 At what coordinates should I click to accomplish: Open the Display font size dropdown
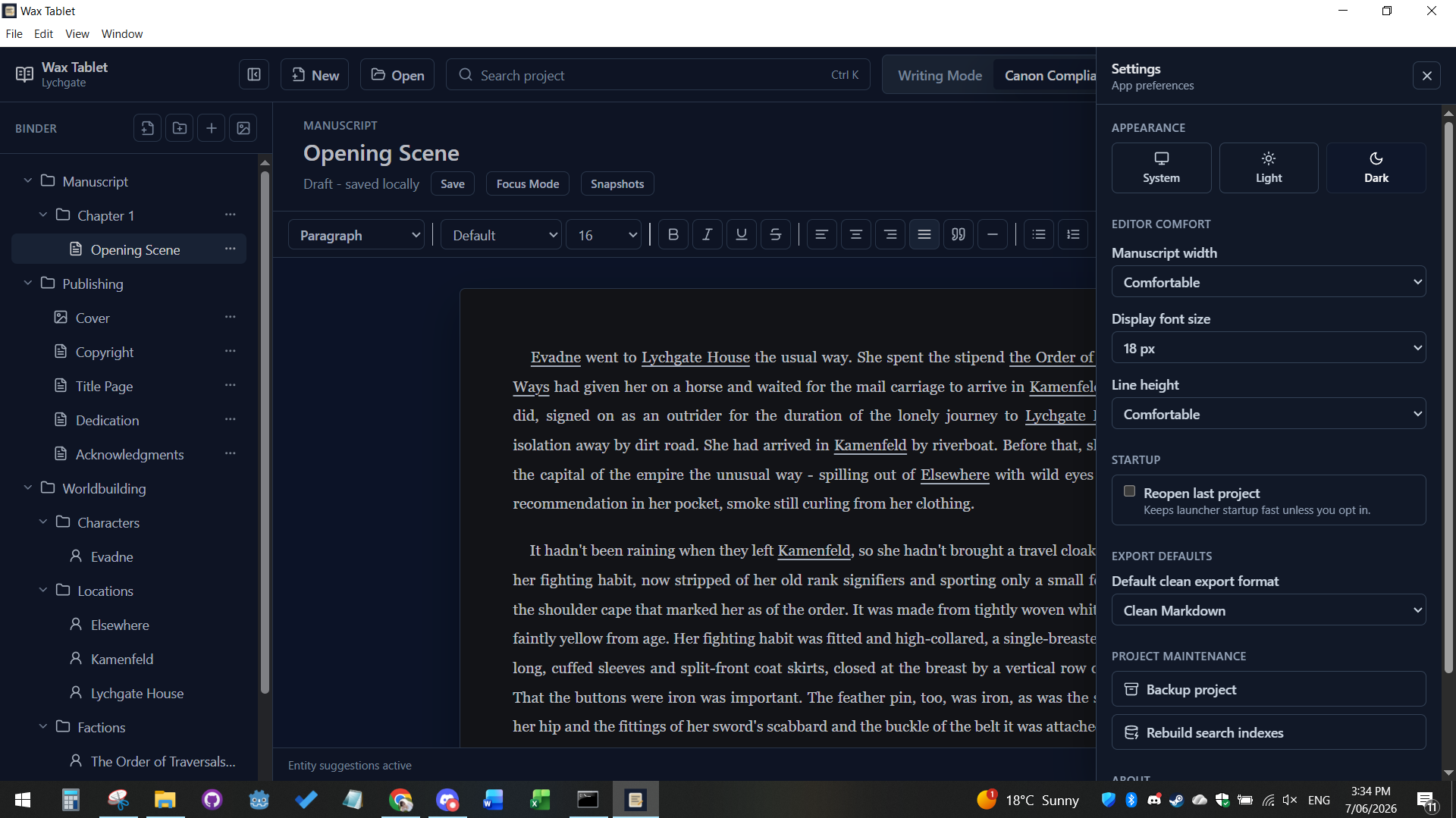[x=1269, y=348]
